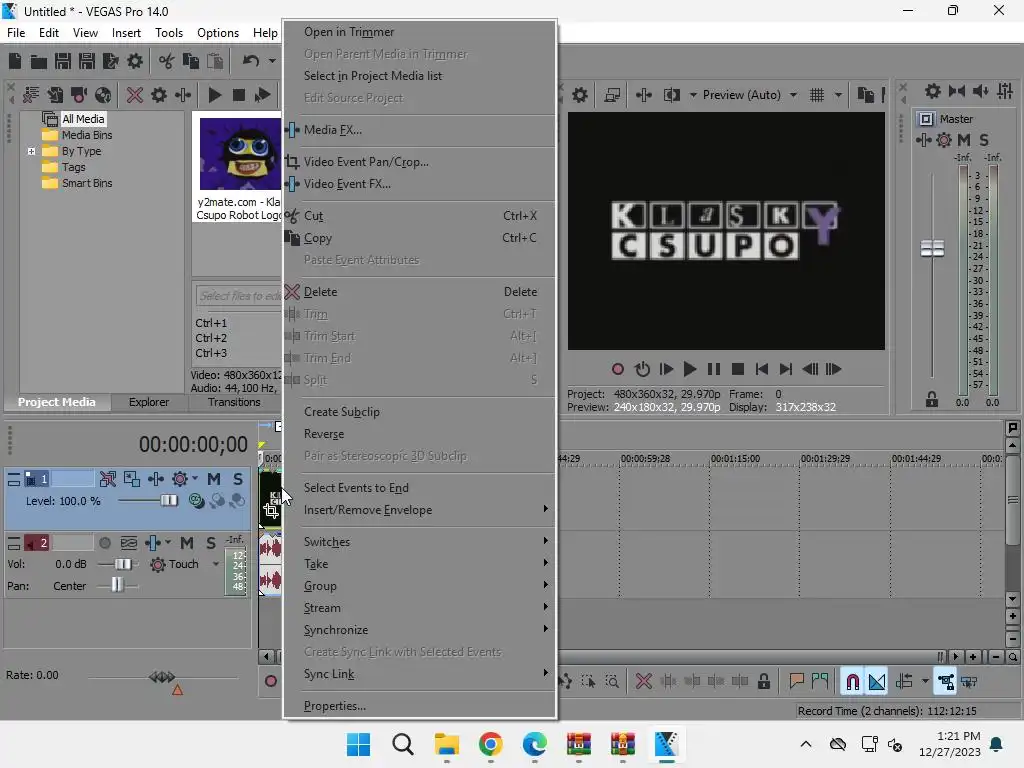Screen dimensions: 1024x768
Task: Choose Video Event Pan/Crop menu entry
Action: 420,162
